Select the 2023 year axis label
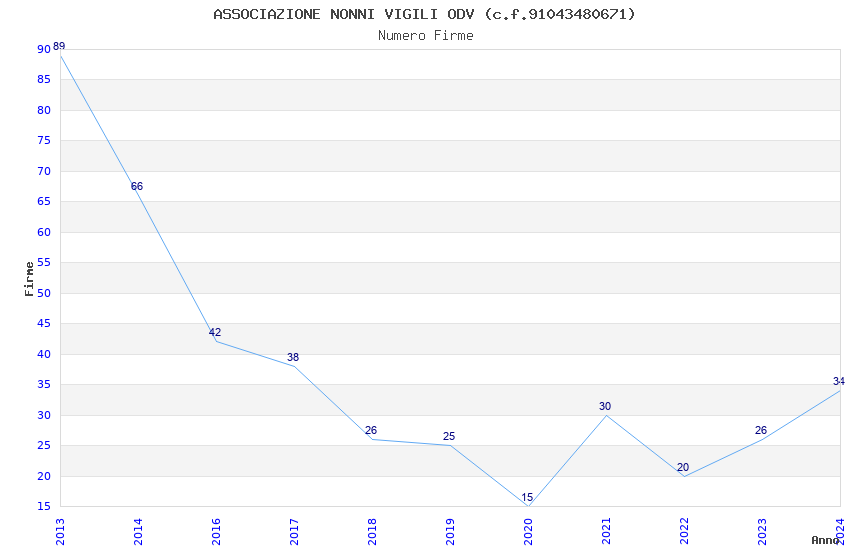Screen dimensions: 850x550 coord(762,532)
